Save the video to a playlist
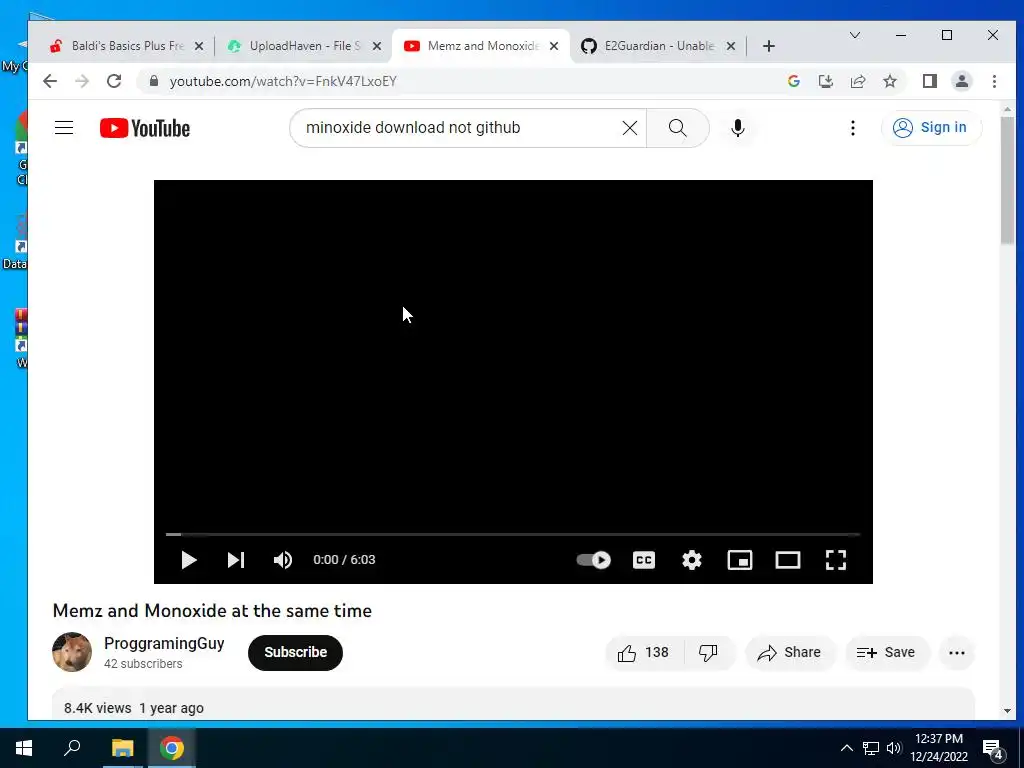Image resolution: width=1024 pixels, height=768 pixels. (x=886, y=652)
